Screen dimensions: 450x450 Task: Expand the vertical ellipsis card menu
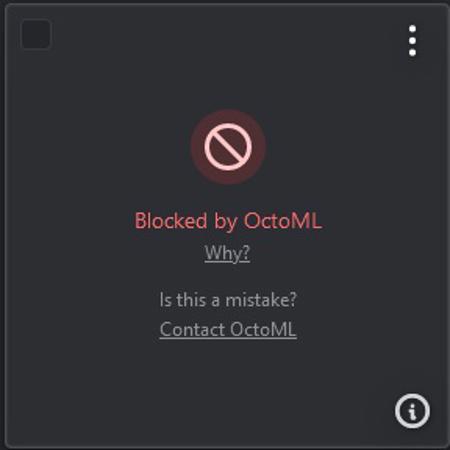click(x=412, y=41)
